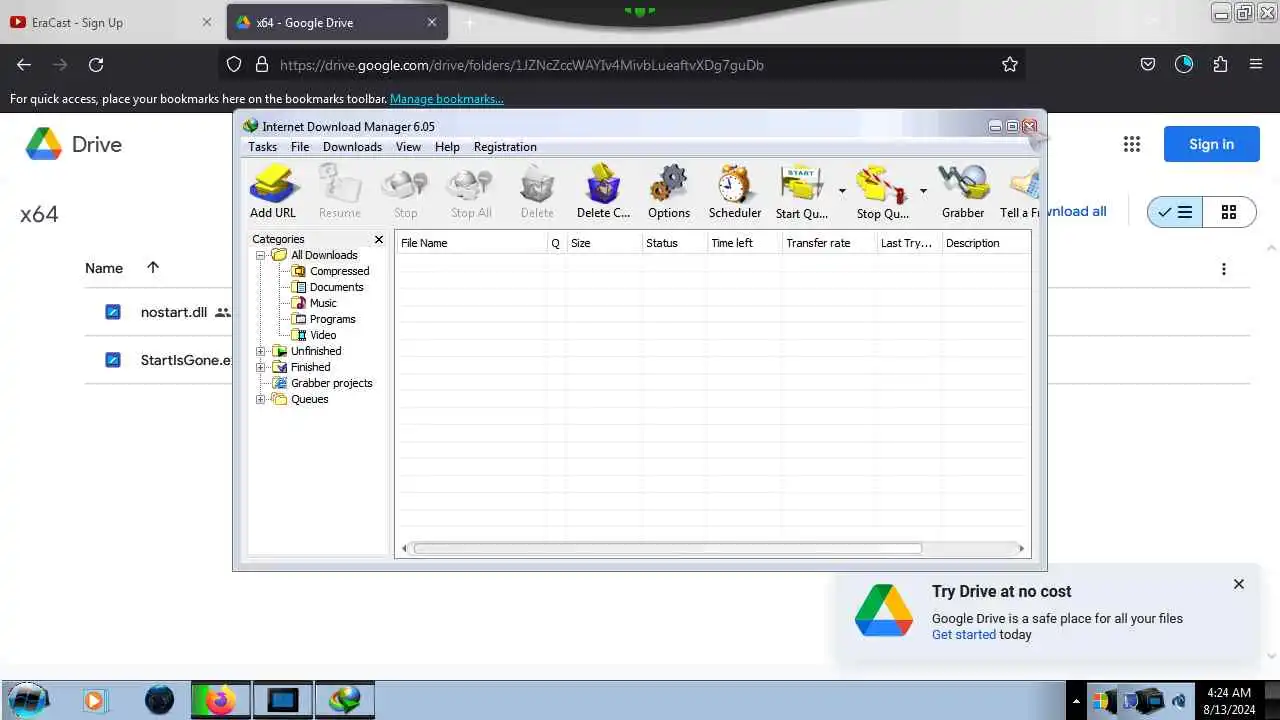Open the Google apps grid icon
1280x720 pixels.
(1132, 144)
